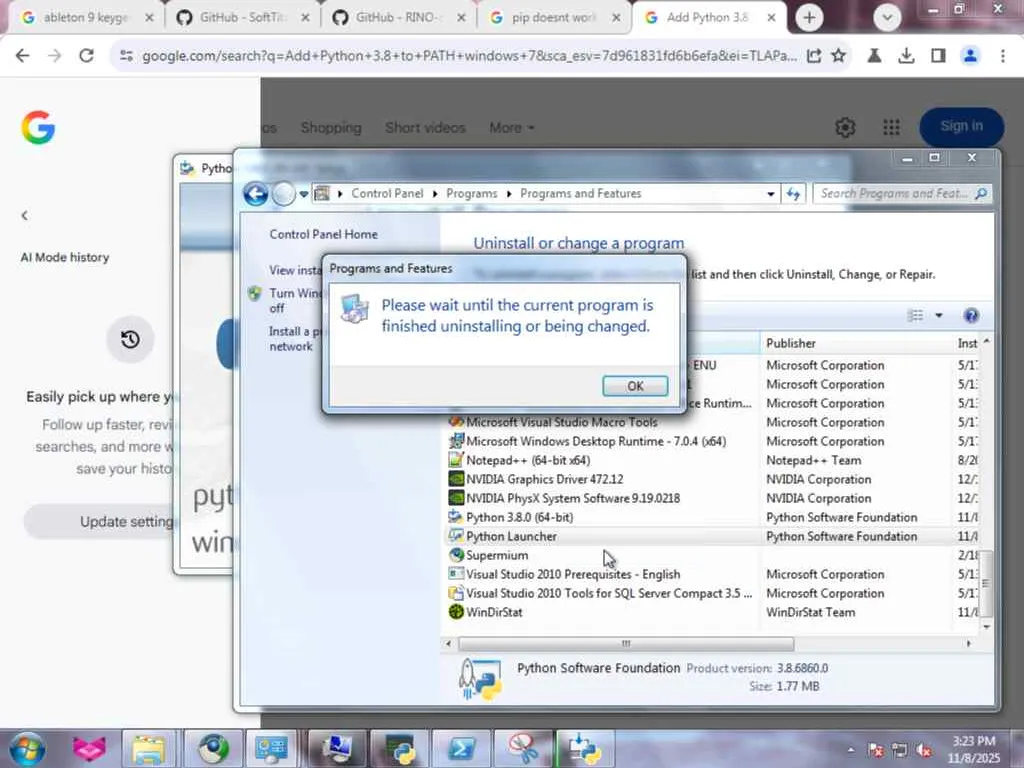This screenshot has width=1024, height=768.
Task: Click Control Panel breadcrumb in address bar
Action: (387, 193)
